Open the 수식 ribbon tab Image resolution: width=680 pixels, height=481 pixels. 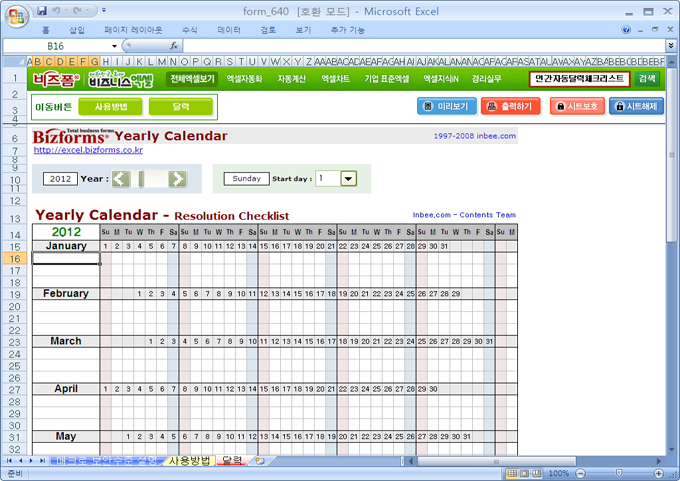click(x=190, y=30)
